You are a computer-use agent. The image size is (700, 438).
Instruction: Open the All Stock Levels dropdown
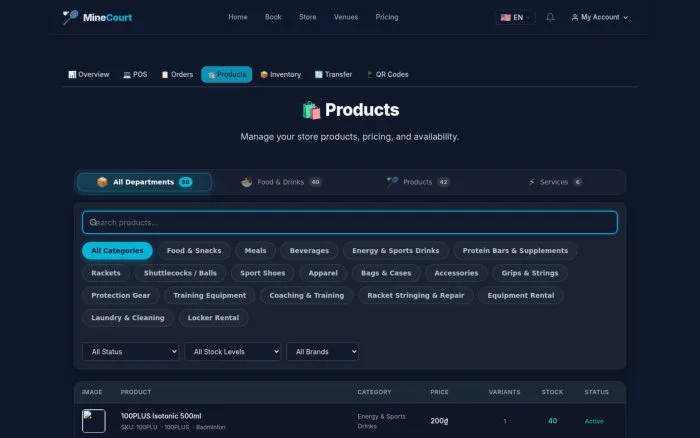pyautogui.click(x=233, y=352)
